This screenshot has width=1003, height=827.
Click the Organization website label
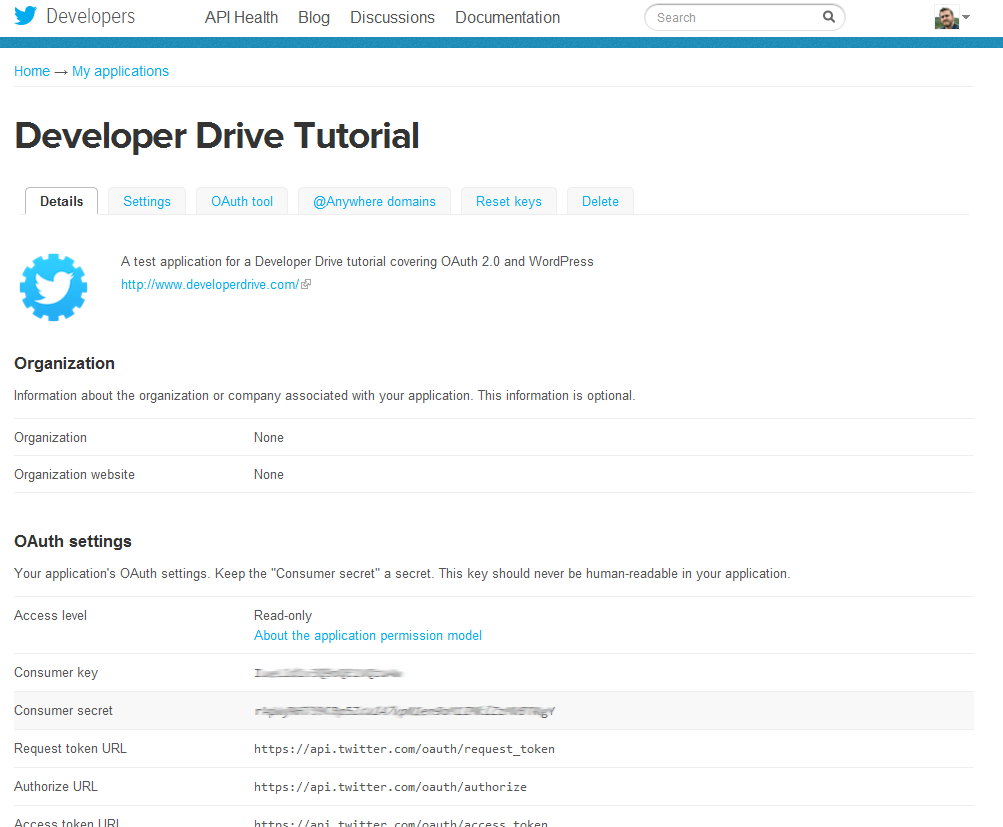74,475
